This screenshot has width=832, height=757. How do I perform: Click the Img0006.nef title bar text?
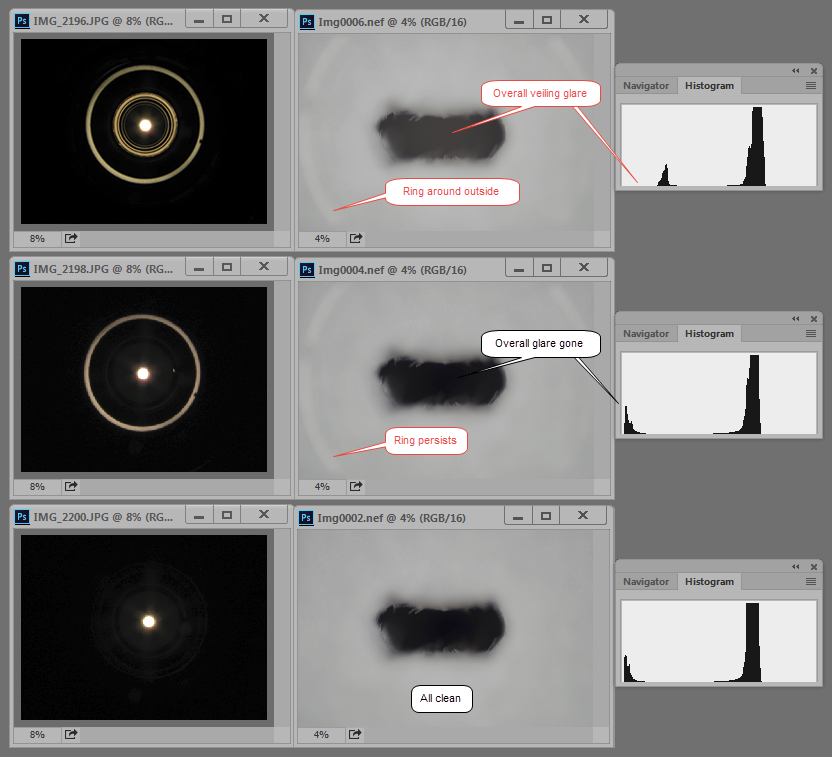click(392, 22)
